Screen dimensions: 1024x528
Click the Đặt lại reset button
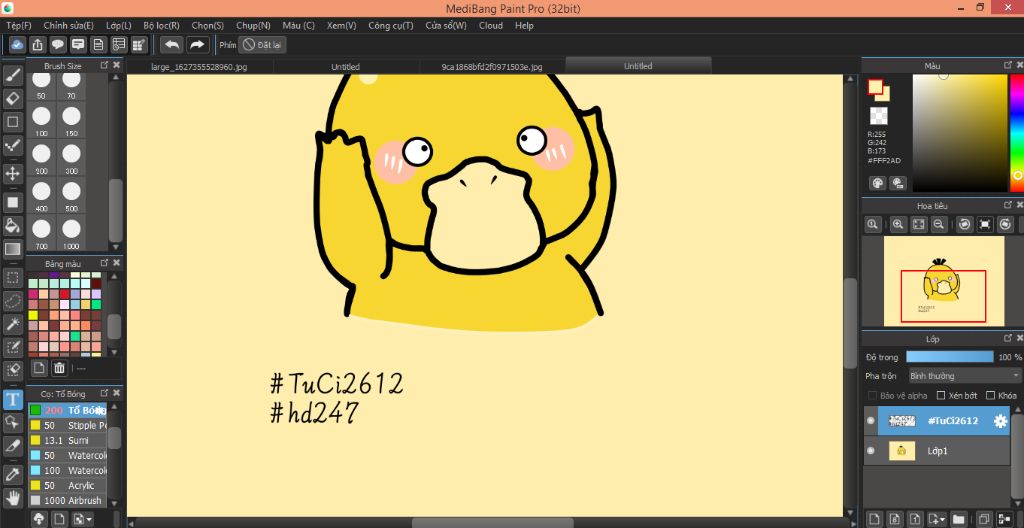point(263,44)
